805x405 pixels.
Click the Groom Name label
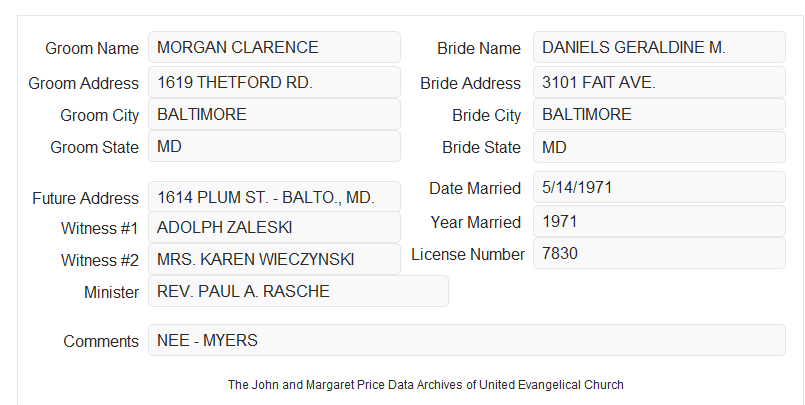[x=92, y=48]
